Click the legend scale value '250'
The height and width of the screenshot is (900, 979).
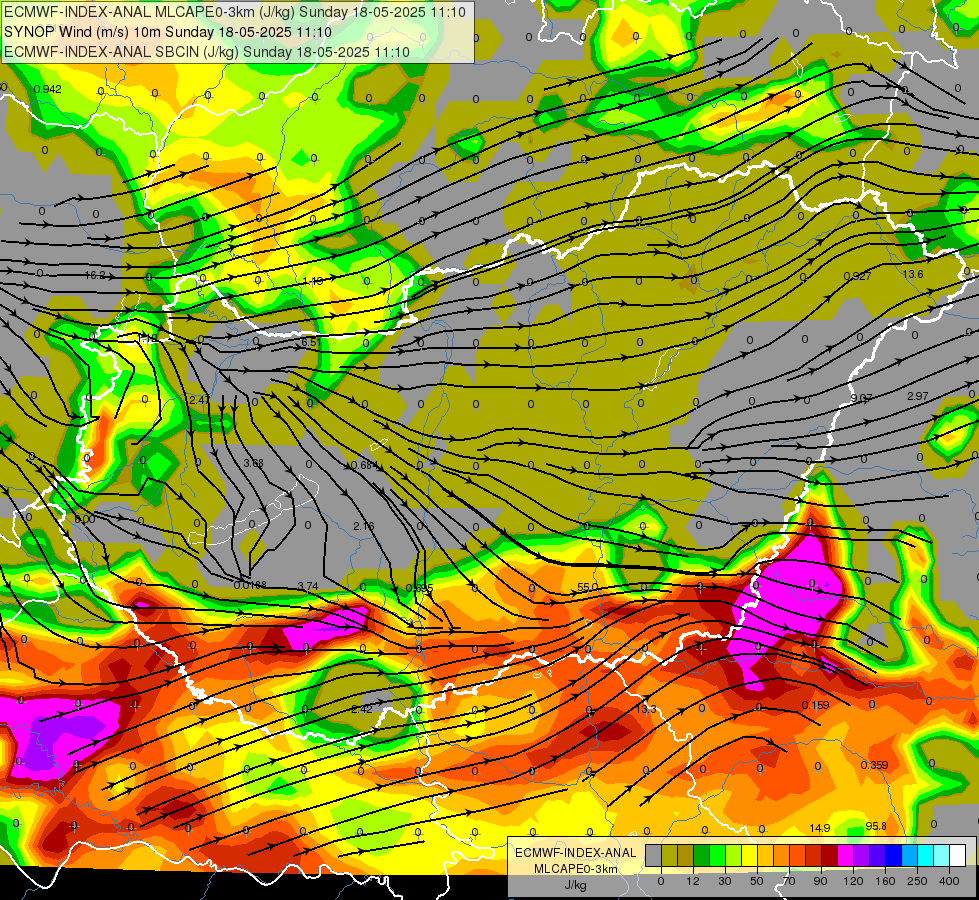tap(917, 881)
